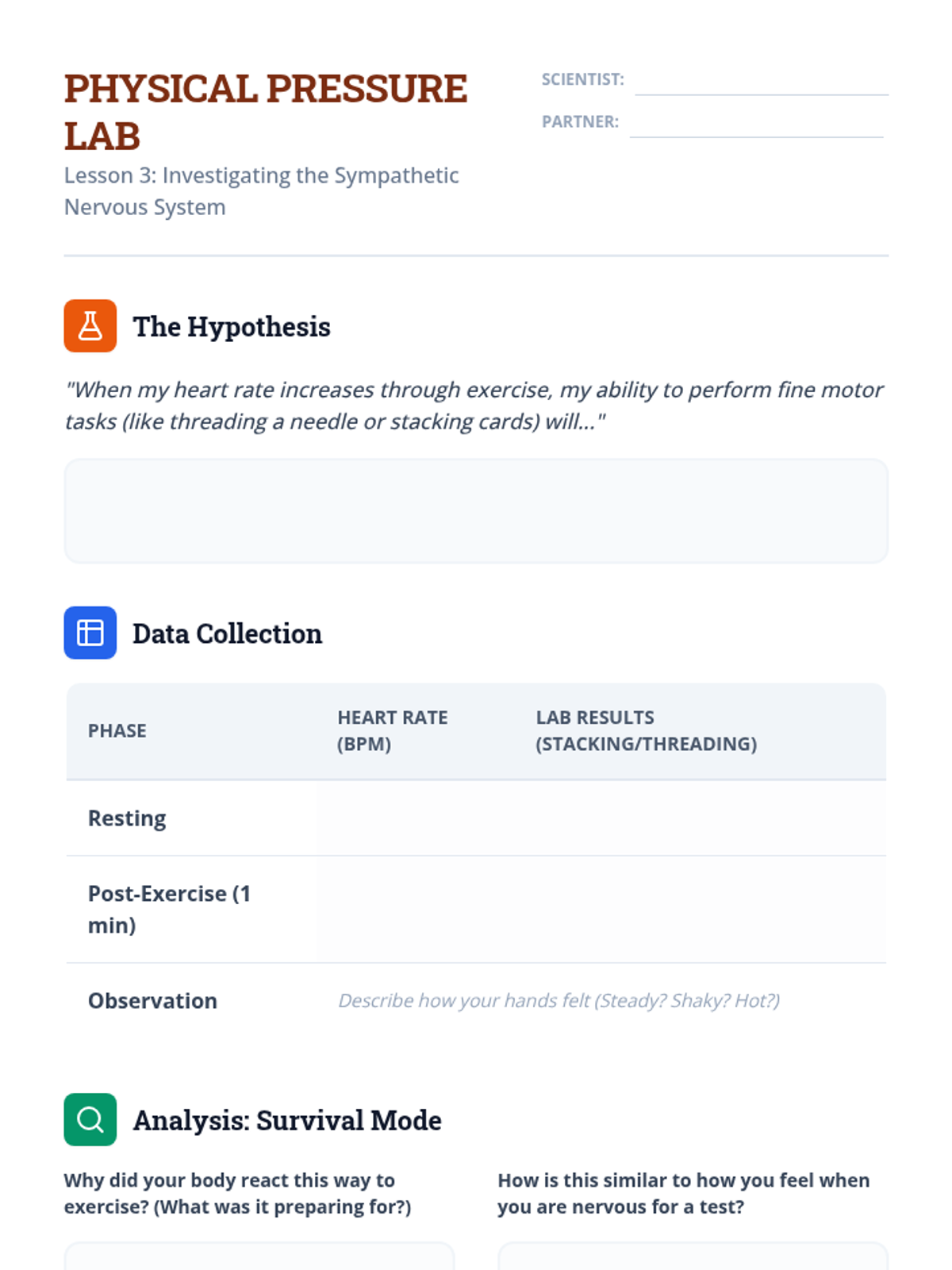Click the Lab Results column header

click(x=646, y=730)
